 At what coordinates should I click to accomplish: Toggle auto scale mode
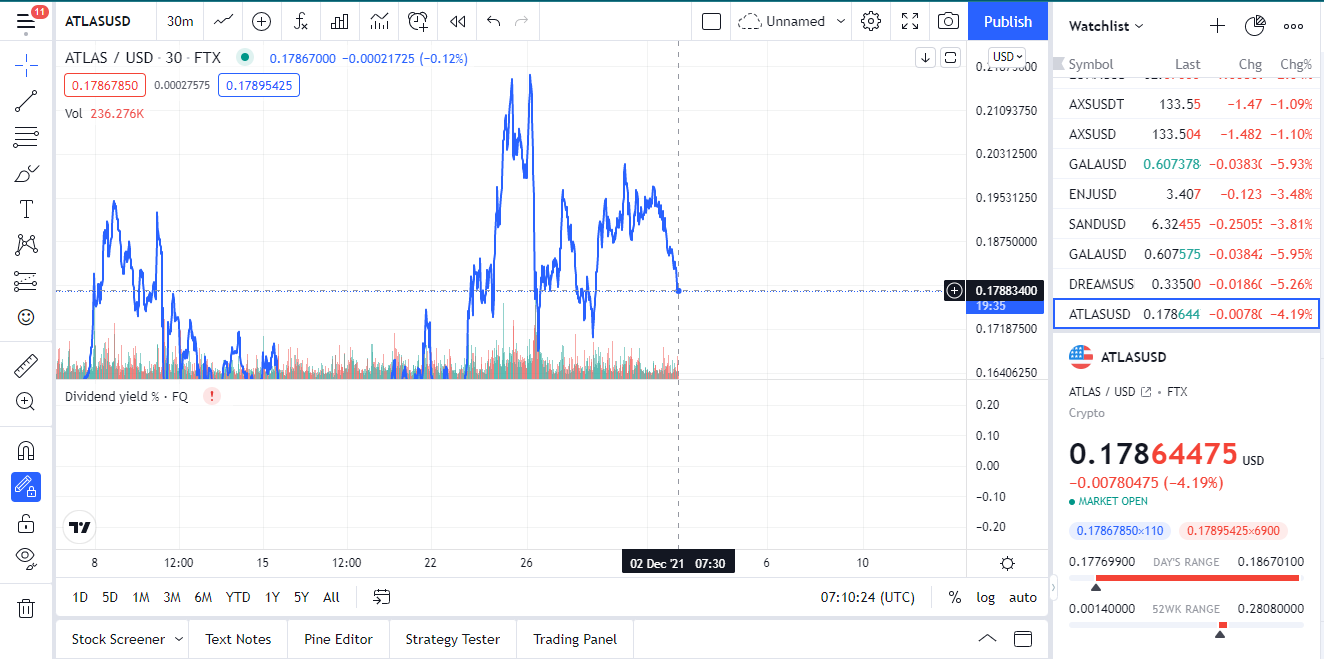pos(1023,597)
